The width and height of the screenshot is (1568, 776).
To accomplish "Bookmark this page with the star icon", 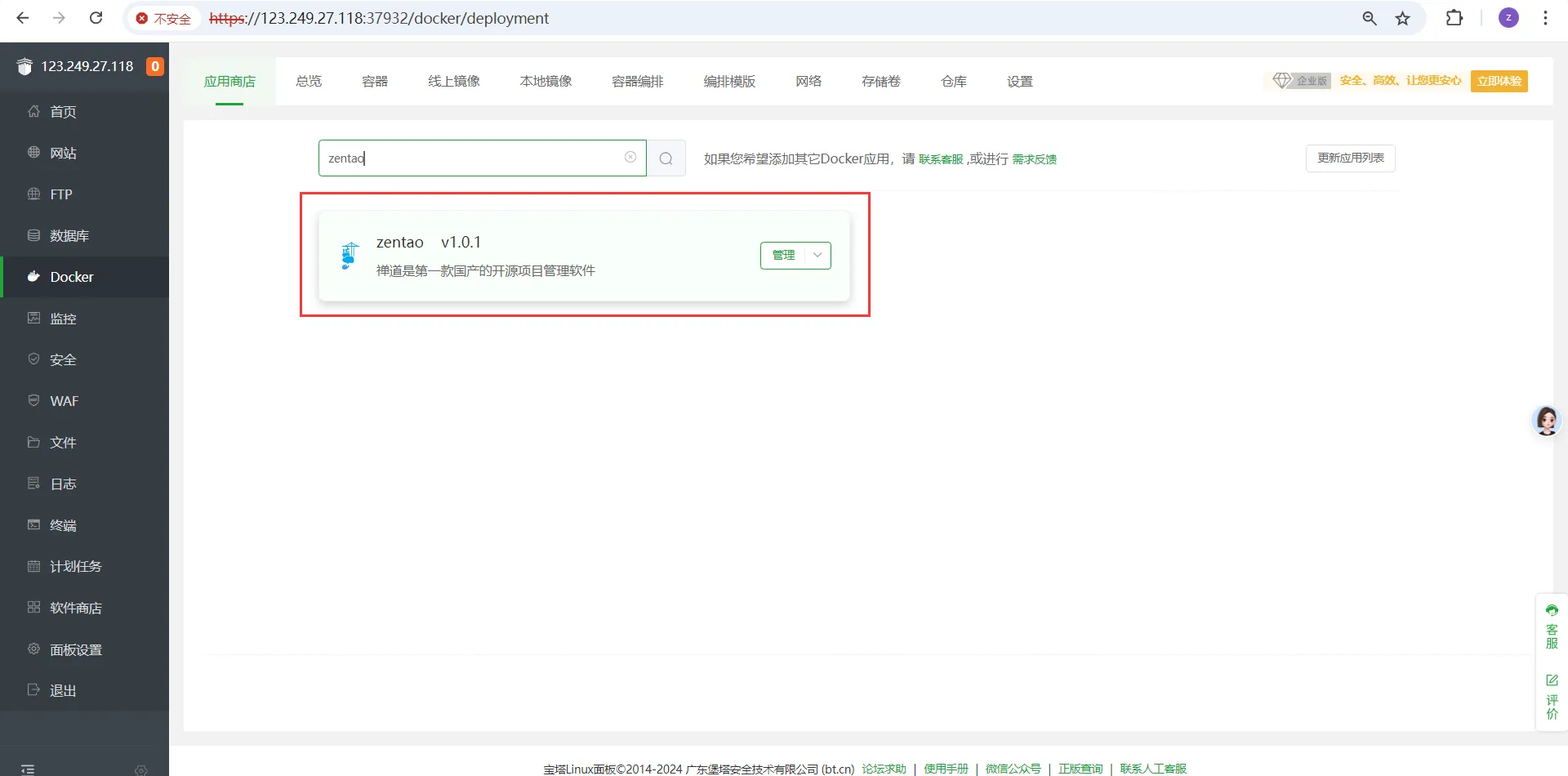I will pyautogui.click(x=1403, y=18).
